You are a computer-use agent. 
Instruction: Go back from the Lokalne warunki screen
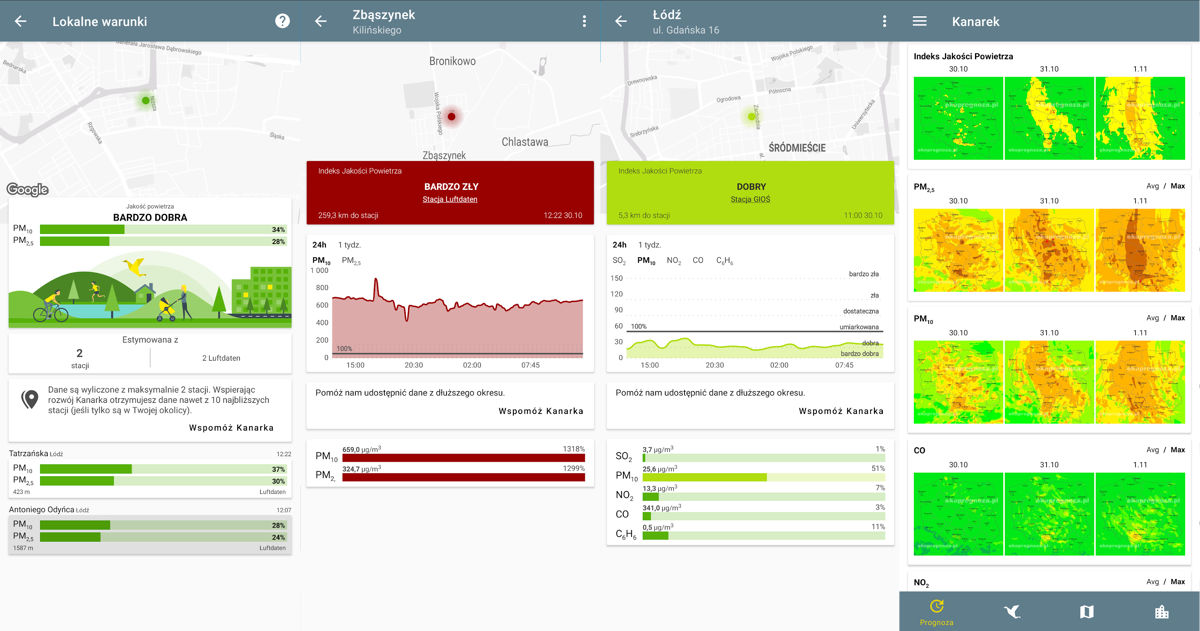coord(20,21)
